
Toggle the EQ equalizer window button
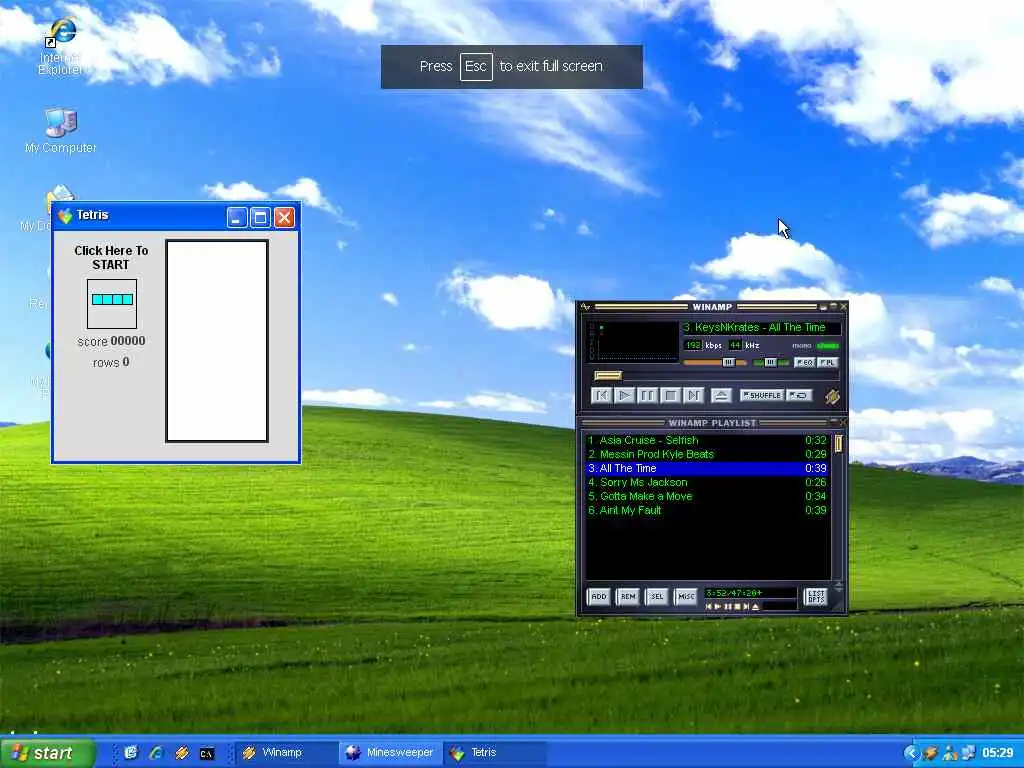point(804,362)
